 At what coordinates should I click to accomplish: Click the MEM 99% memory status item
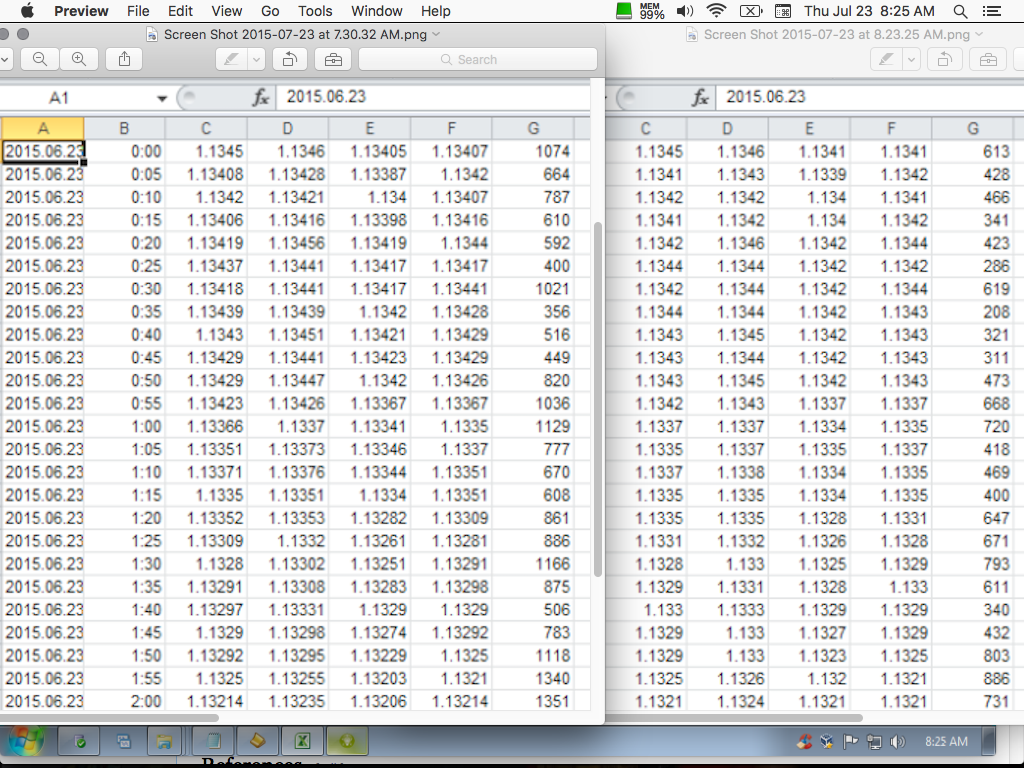tap(651, 11)
